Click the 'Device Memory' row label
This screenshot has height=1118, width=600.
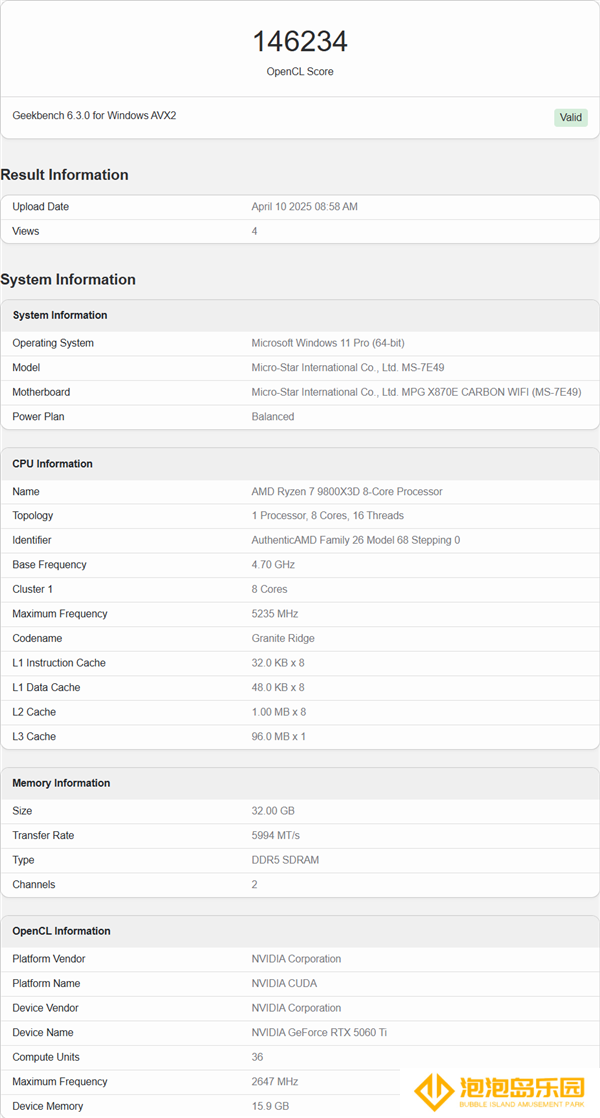(x=48, y=1106)
